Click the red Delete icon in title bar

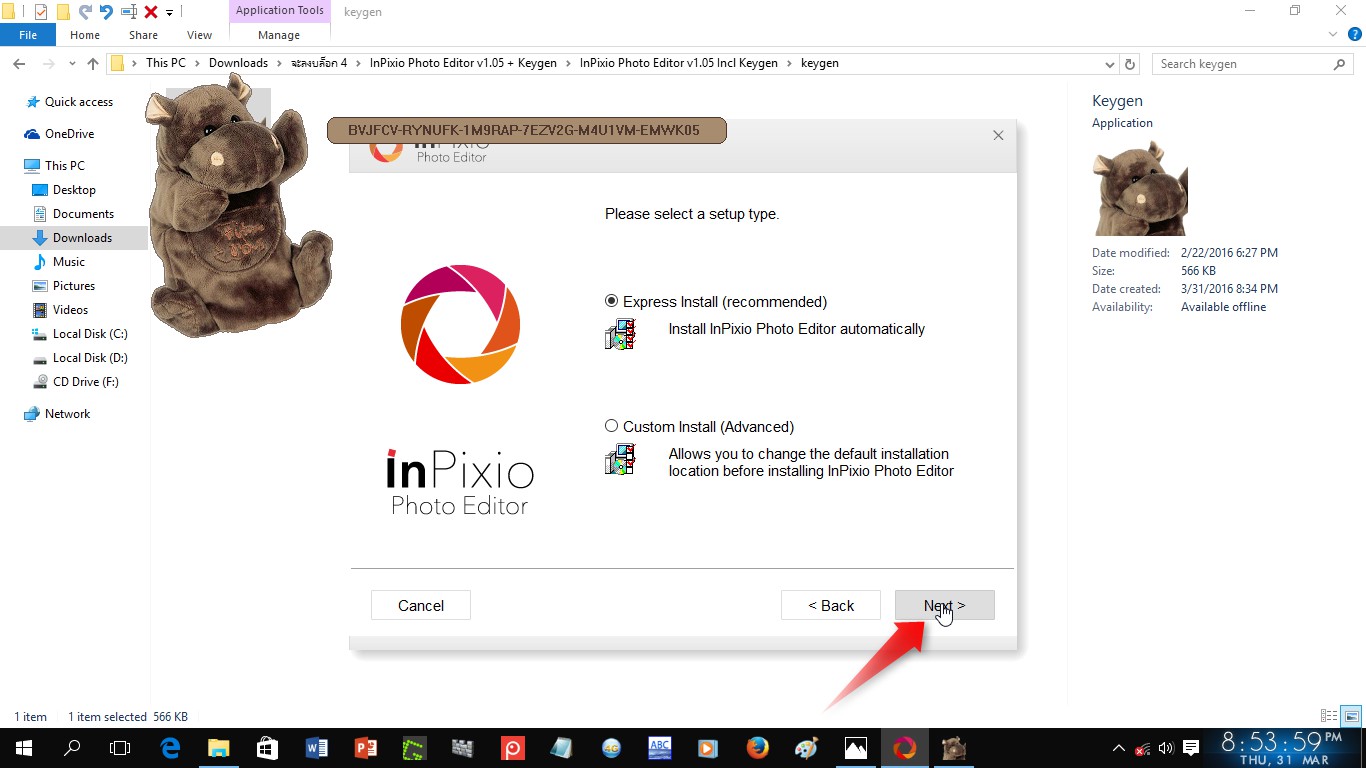pyautogui.click(x=151, y=12)
